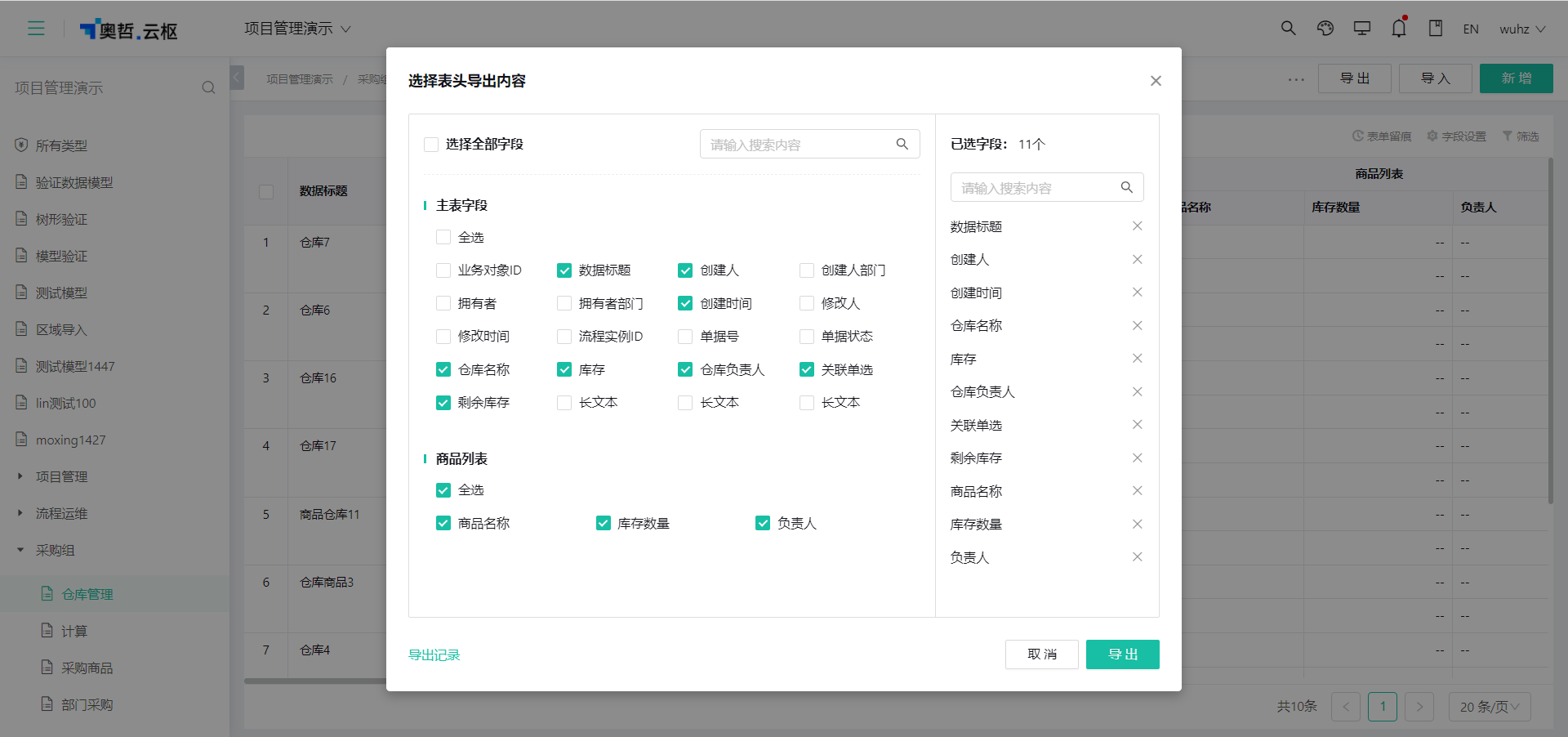Remove 数据标题 from selected fields
Image resolution: width=1568 pixels, height=737 pixels.
[1137, 226]
